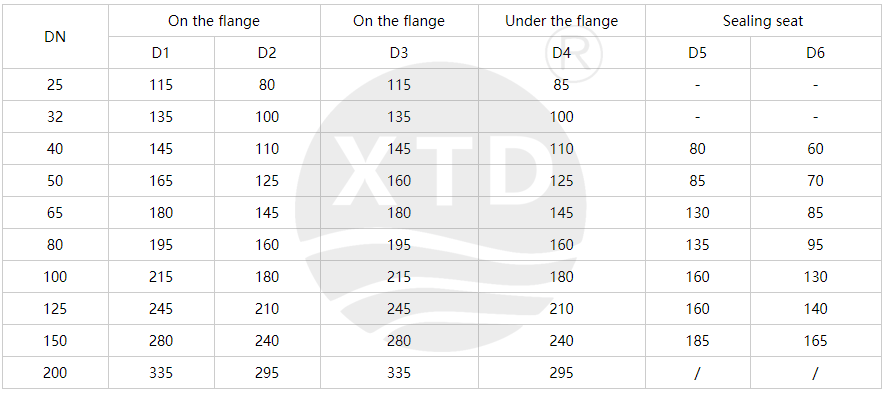Select the DN 200 row label
The height and width of the screenshot is (395, 885).
[x=55, y=373]
